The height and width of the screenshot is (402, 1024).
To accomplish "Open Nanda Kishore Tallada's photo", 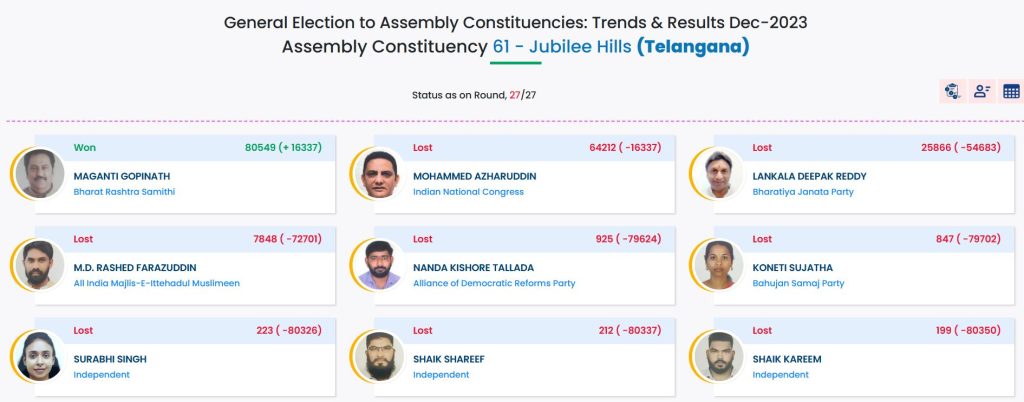I will [378, 265].
